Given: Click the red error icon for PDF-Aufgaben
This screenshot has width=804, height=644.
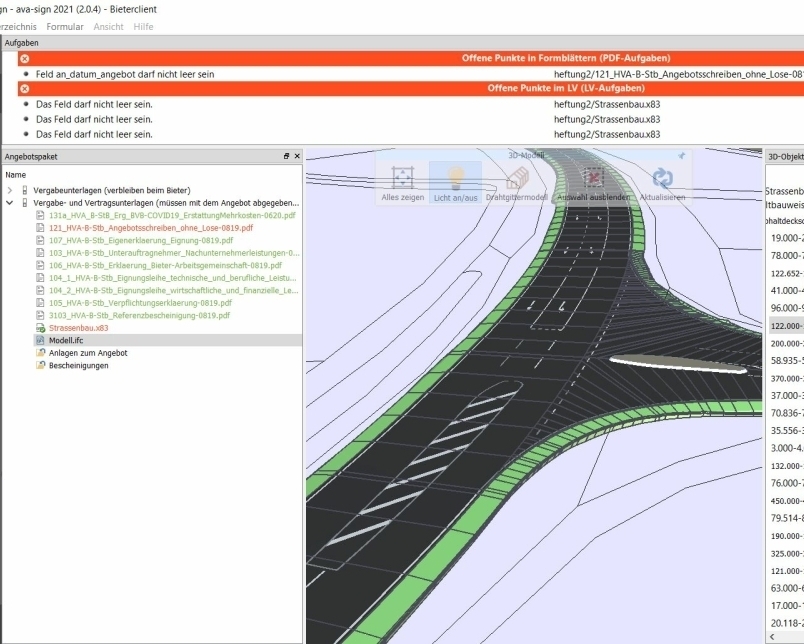Looking at the screenshot, I should pyautogui.click(x=25, y=59).
